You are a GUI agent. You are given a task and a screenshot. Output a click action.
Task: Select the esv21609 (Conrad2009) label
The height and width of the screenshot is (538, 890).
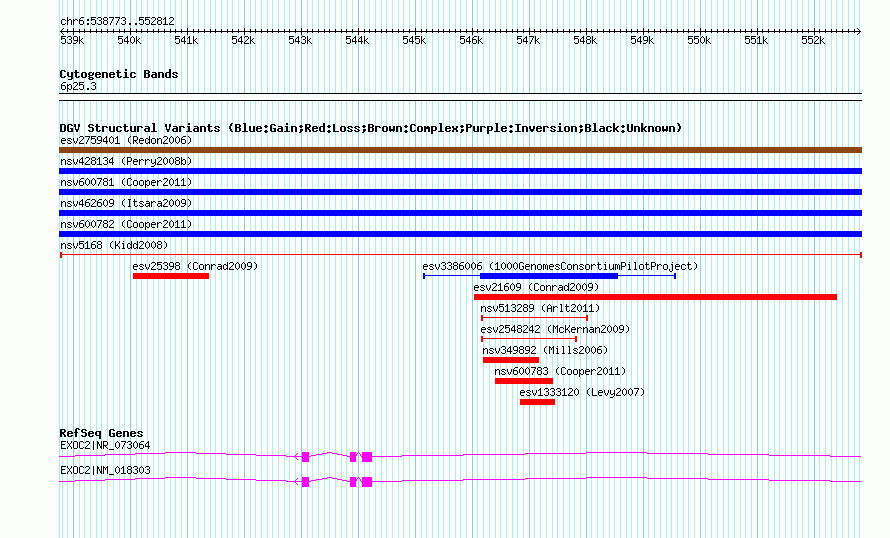536,287
